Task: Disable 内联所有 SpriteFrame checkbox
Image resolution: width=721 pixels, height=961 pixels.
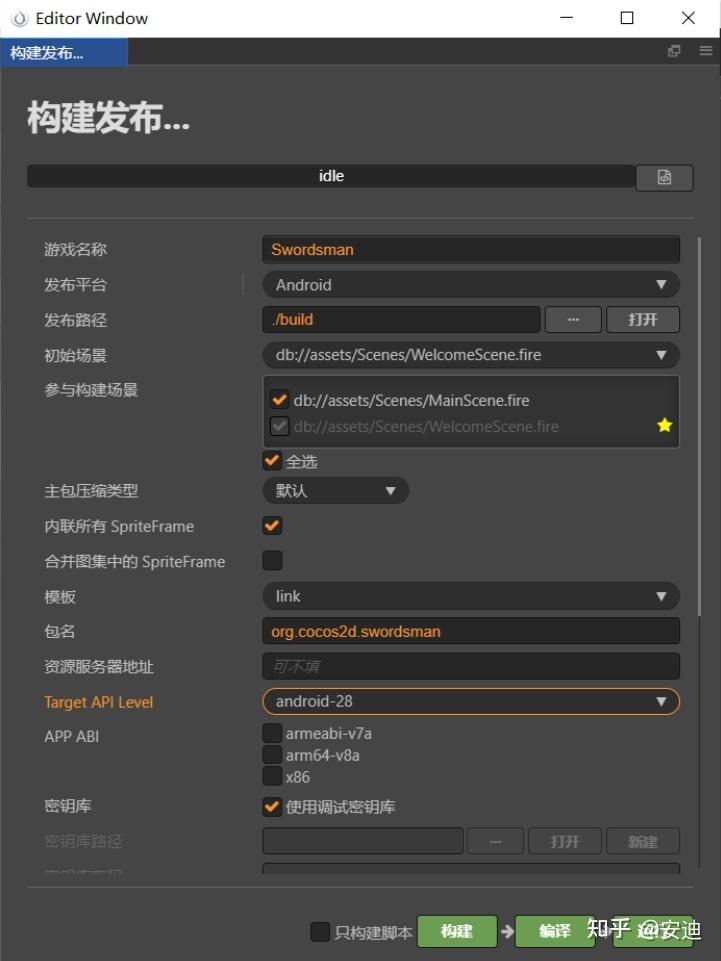Action: pos(272,526)
